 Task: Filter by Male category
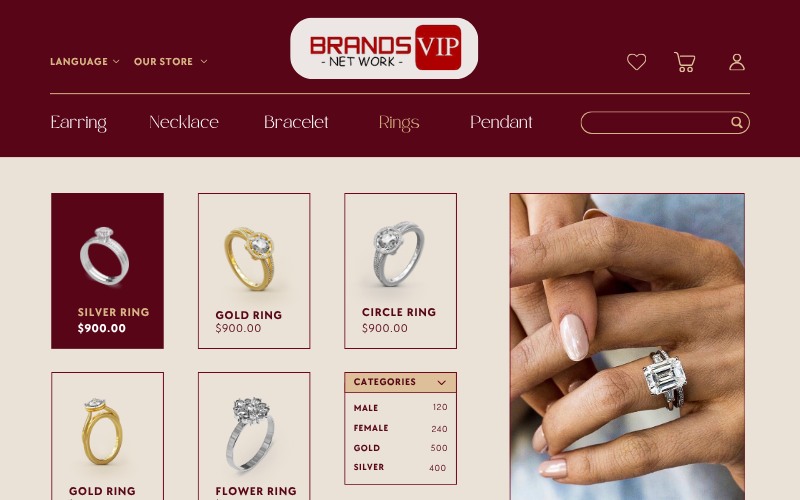[400, 408]
